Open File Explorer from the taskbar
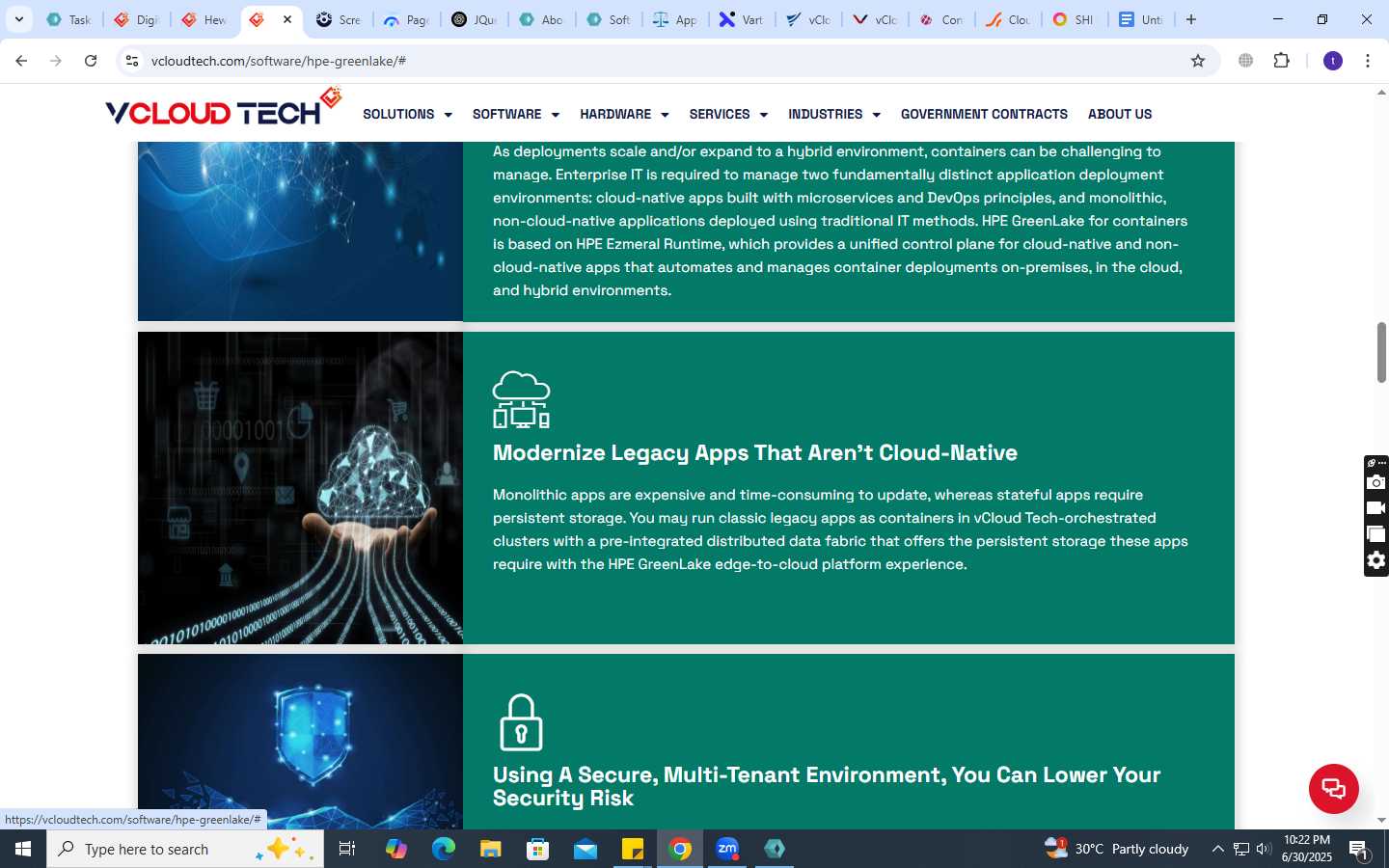This screenshot has width=1389, height=868. coord(491,849)
